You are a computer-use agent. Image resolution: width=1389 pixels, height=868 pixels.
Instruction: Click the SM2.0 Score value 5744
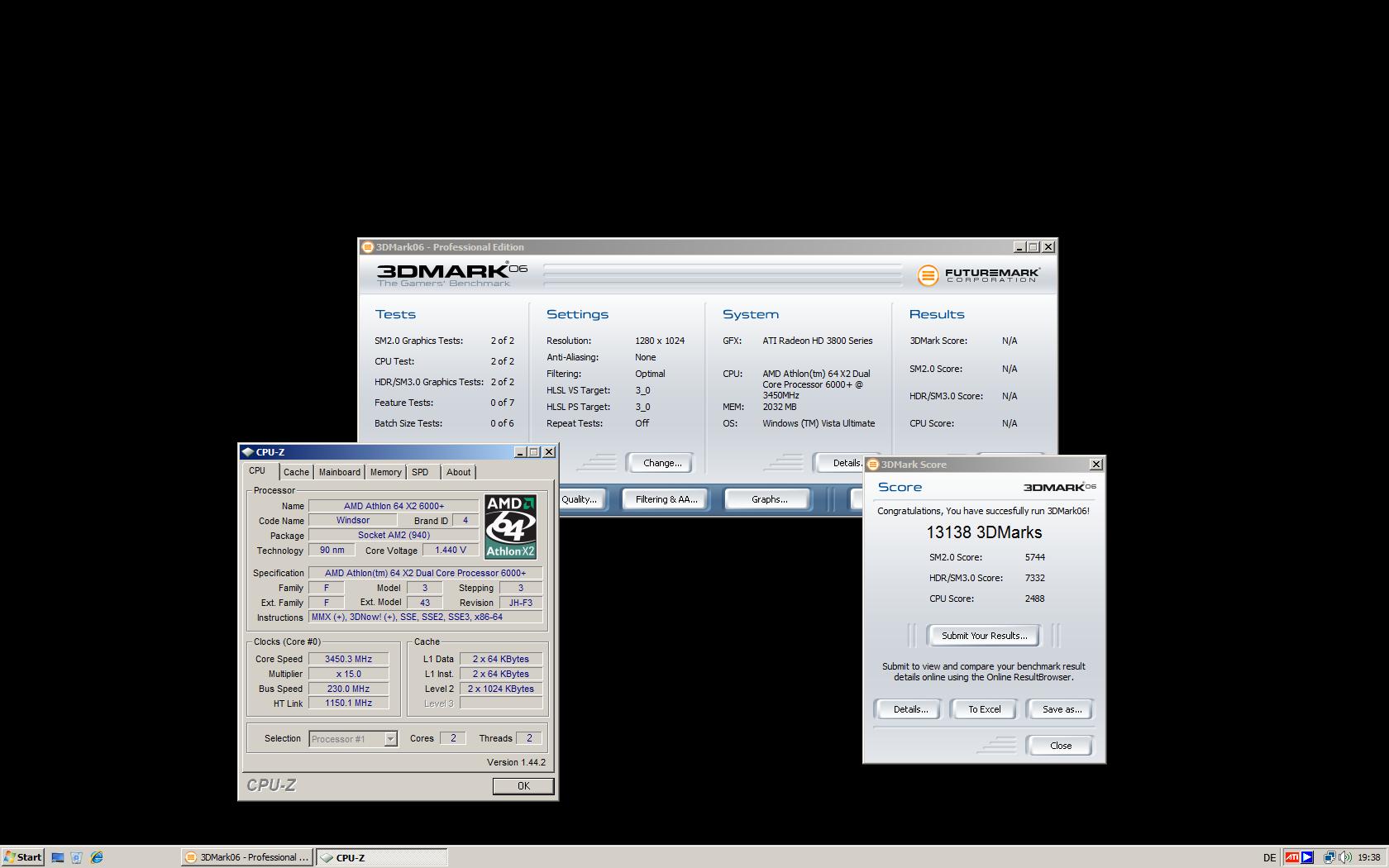click(x=1034, y=557)
